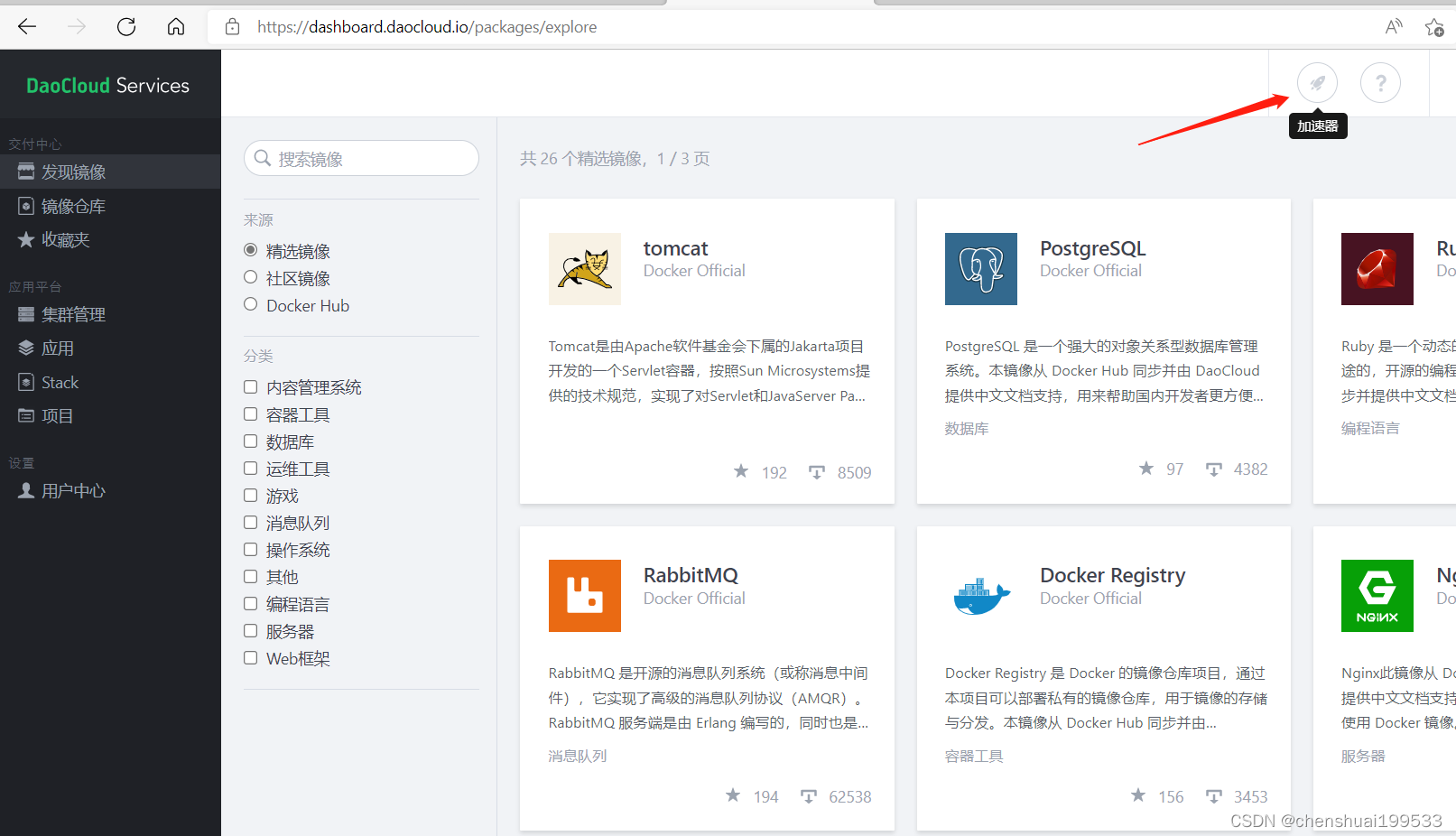Open the help question mark icon

1380,83
